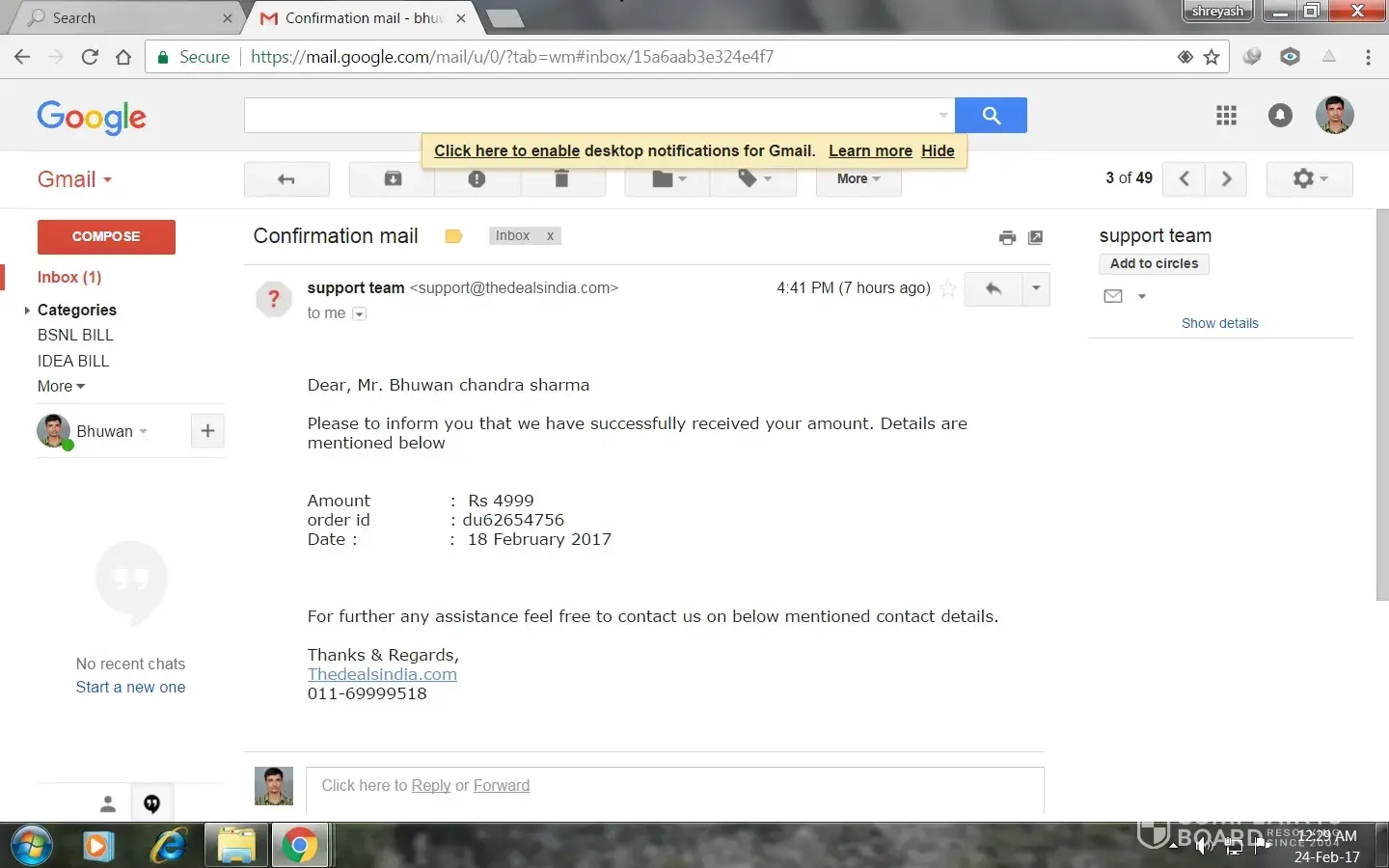This screenshot has width=1389, height=868.
Task: Open Inbox (1) folder
Action: tap(69, 278)
